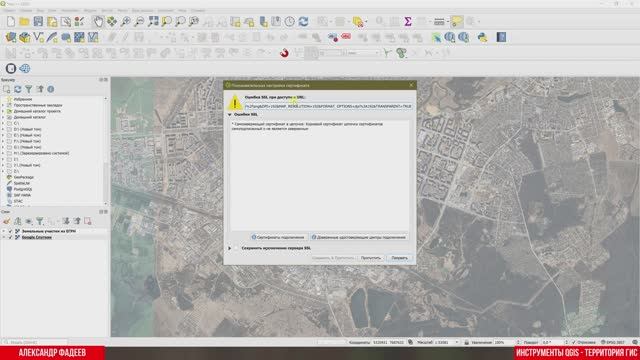The height and width of the screenshot is (360, 640).
Task: Open the Browser panel blue info icon
Action: 51,89
